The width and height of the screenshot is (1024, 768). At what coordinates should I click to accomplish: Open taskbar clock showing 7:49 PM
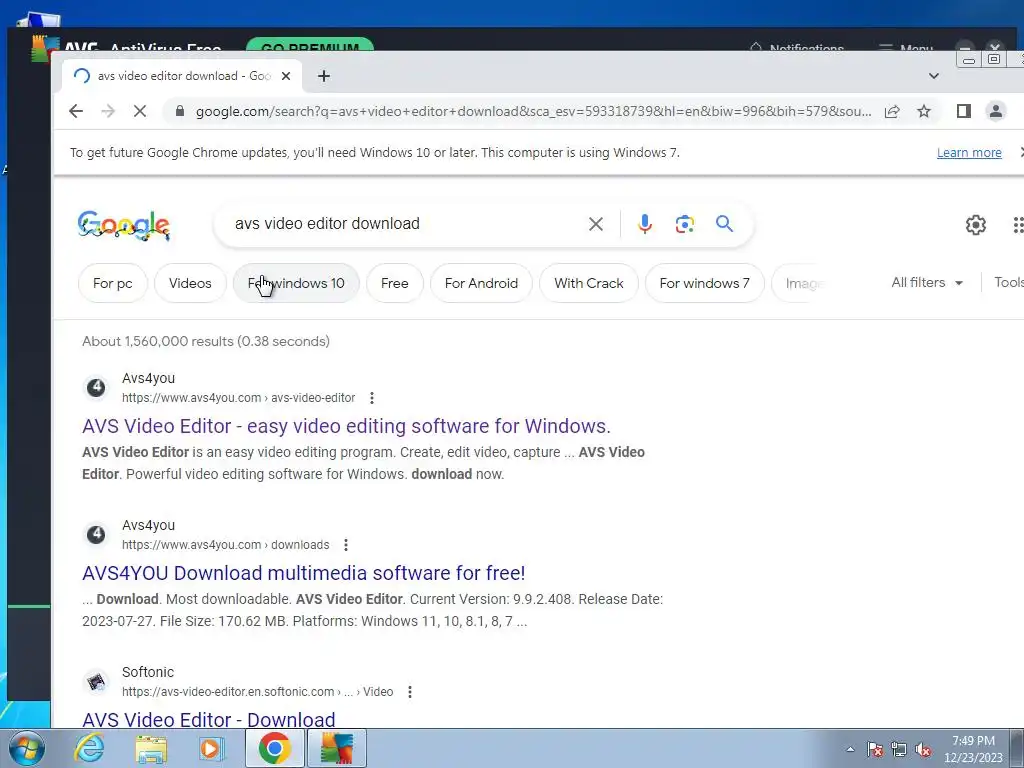973,749
